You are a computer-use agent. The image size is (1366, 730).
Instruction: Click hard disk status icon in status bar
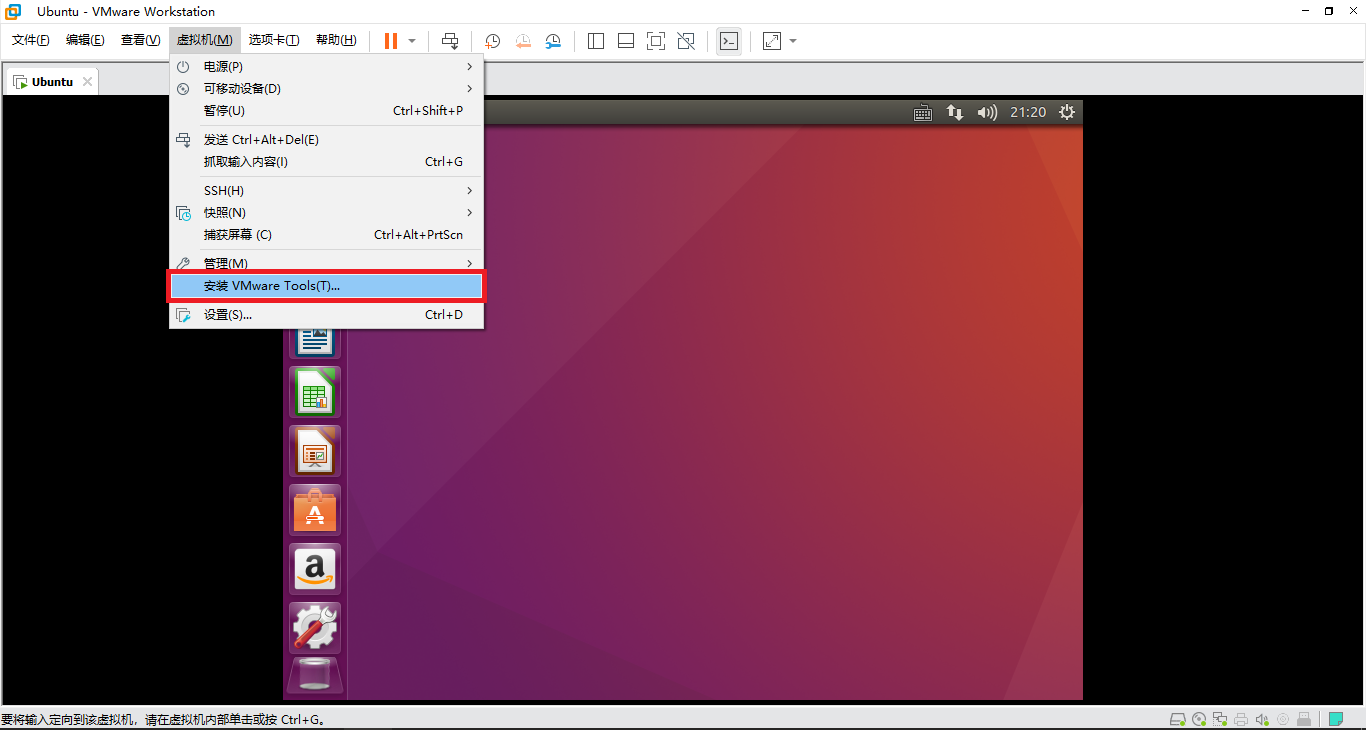[1178, 719]
